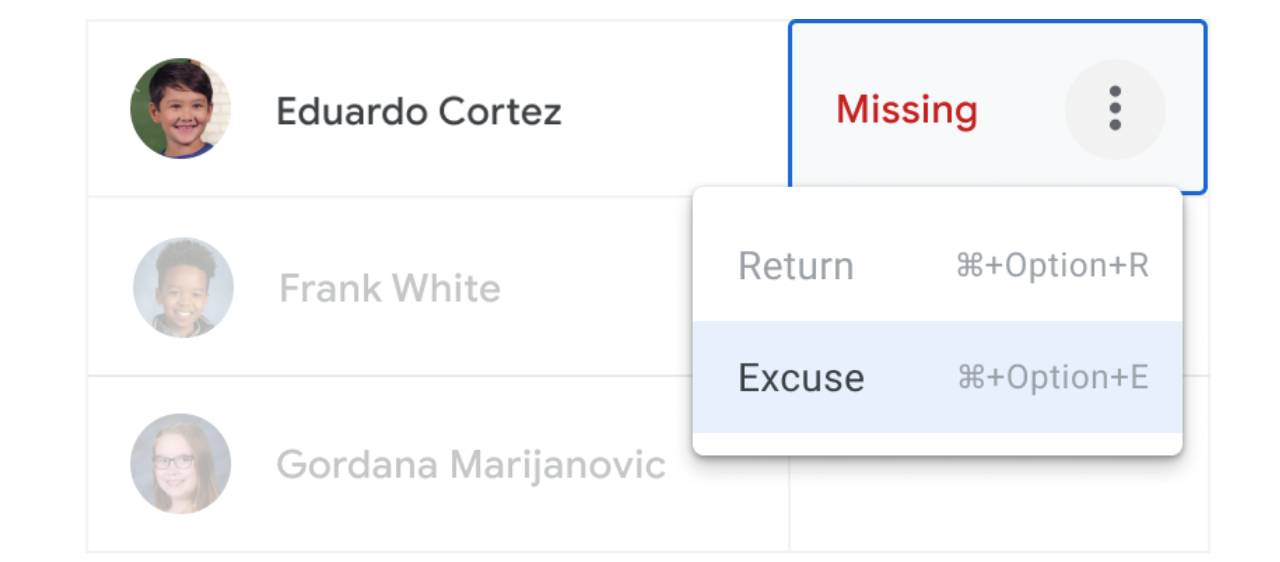Image resolution: width=1280 pixels, height=562 pixels.
Task: Open Eduardo Cortez's student name
Action: 419,111
